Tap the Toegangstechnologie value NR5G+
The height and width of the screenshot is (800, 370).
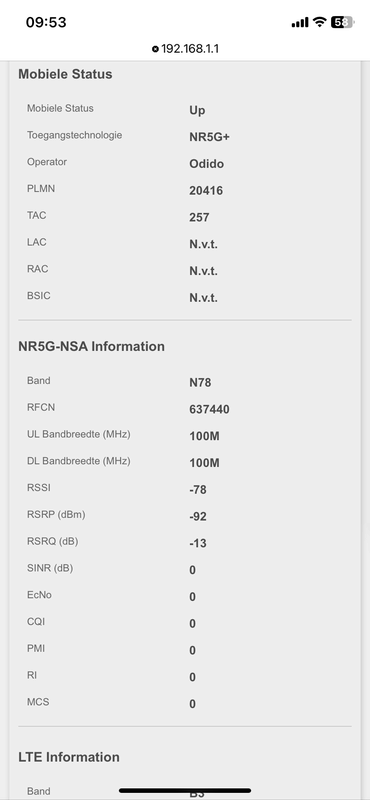[x=209, y=137]
